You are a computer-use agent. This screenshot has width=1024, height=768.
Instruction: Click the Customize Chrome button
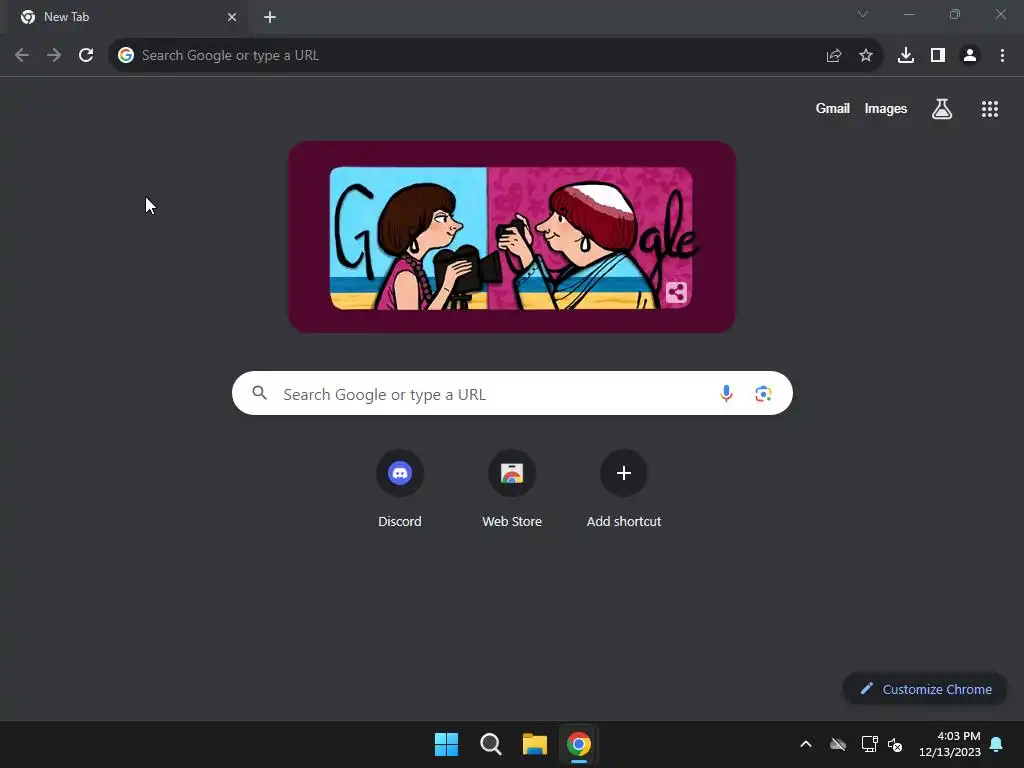pyautogui.click(x=925, y=689)
